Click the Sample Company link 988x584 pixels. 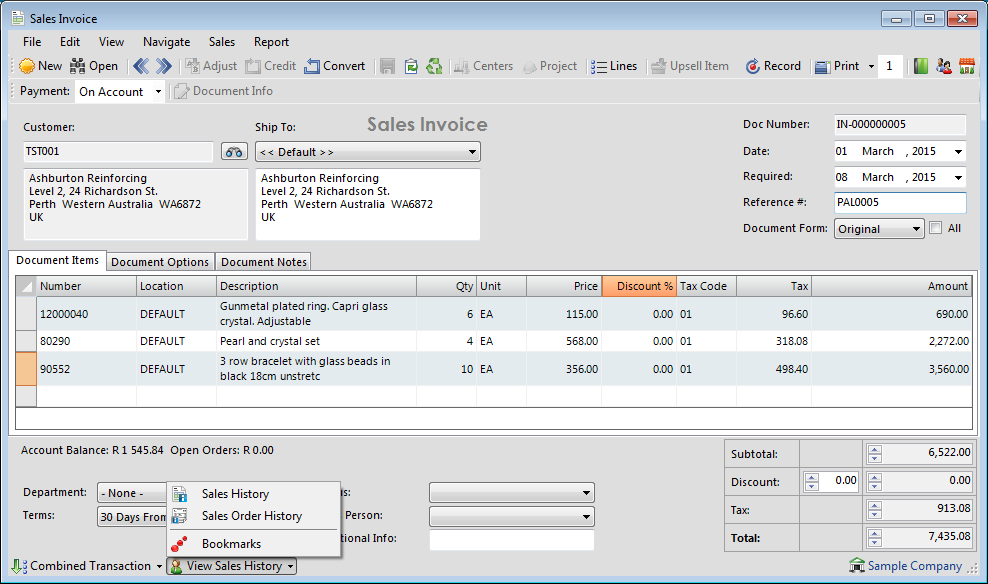pos(914,566)
